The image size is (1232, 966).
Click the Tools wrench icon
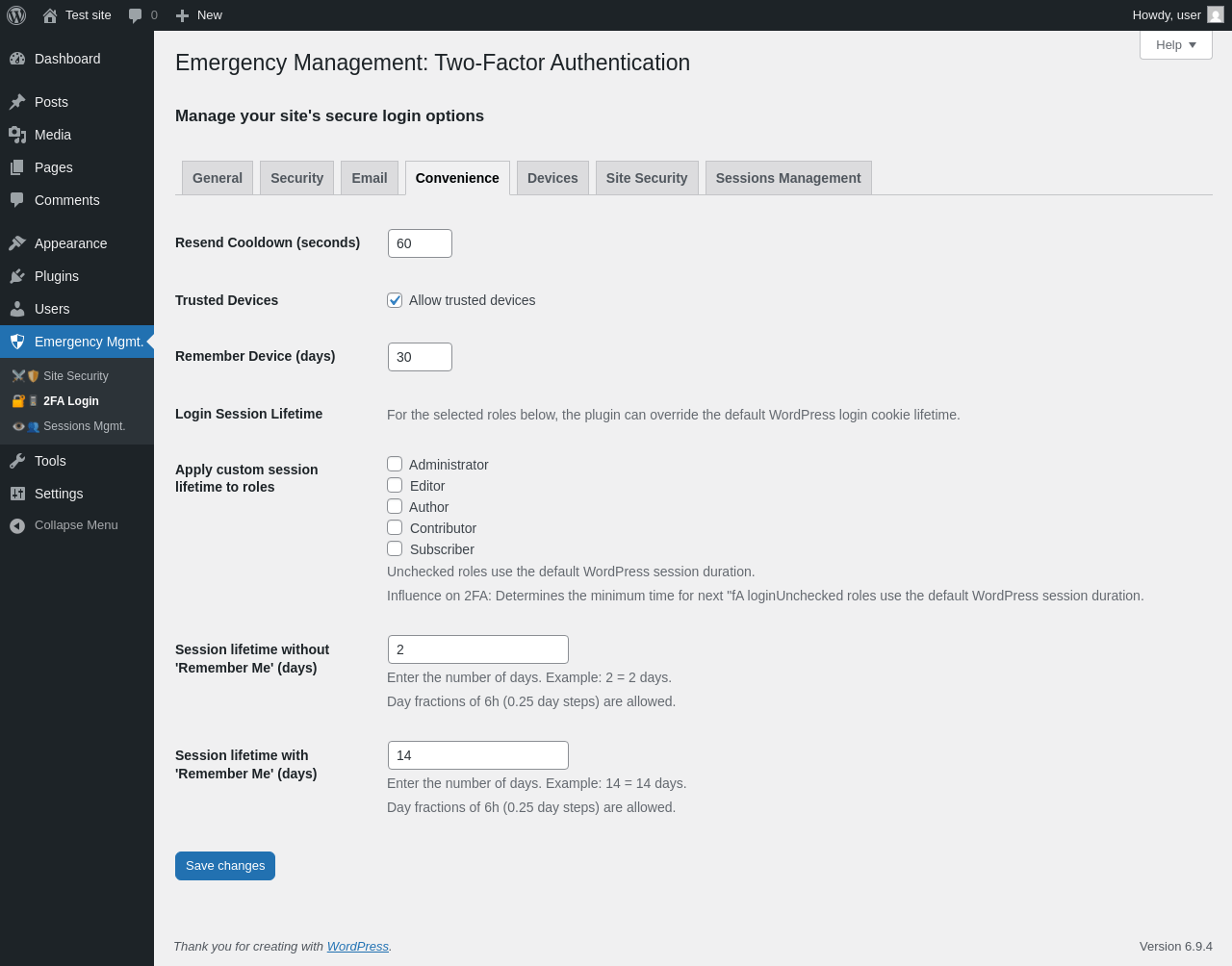[x=17, y=461]
